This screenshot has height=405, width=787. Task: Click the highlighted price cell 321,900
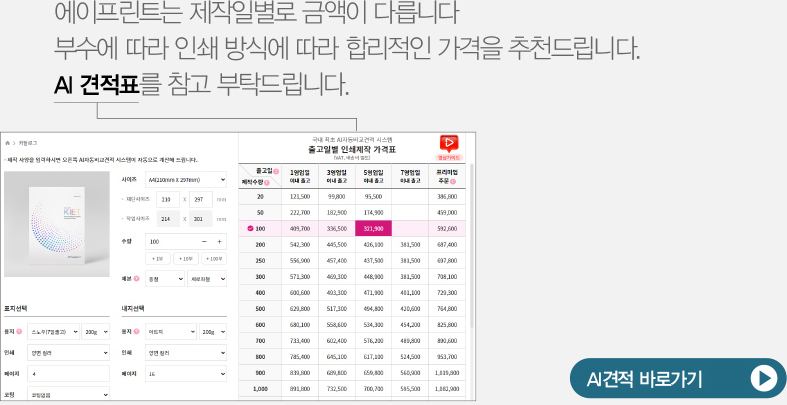tap(373, 228)
